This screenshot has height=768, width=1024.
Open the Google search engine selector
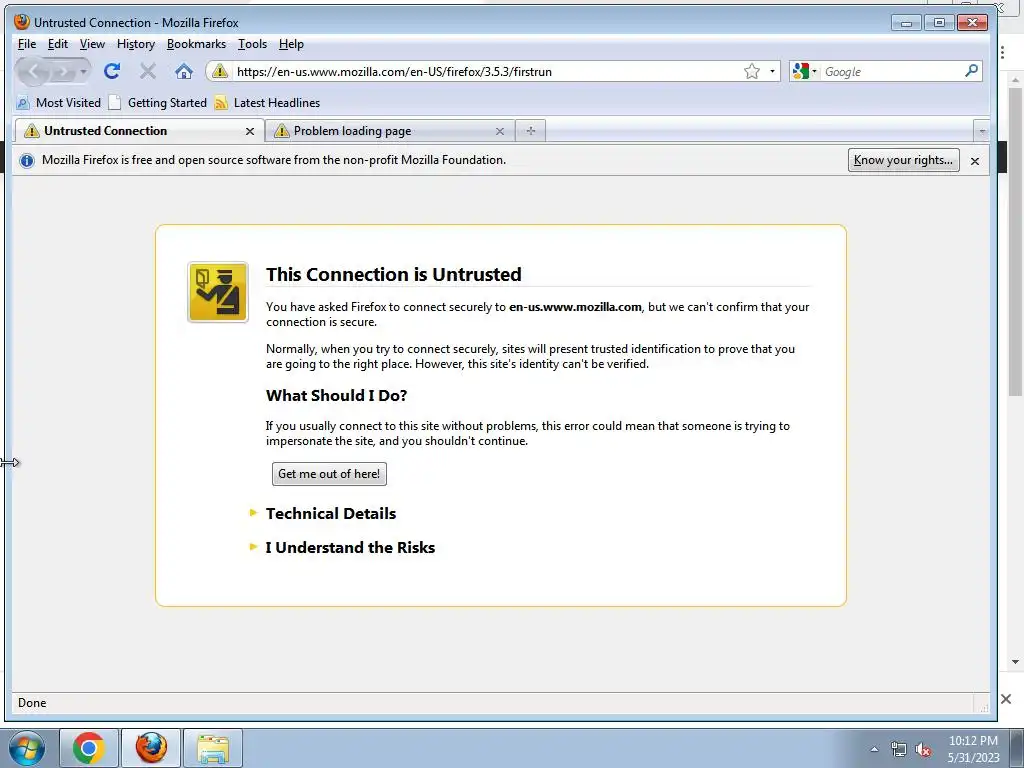pyautogui.click(x=805, y=71)
